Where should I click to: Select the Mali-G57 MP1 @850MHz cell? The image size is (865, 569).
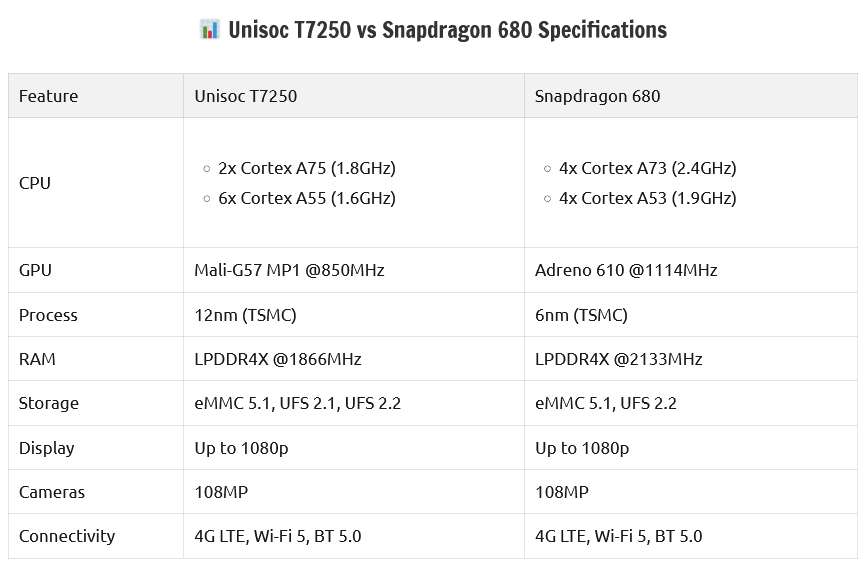pos(289,270)
